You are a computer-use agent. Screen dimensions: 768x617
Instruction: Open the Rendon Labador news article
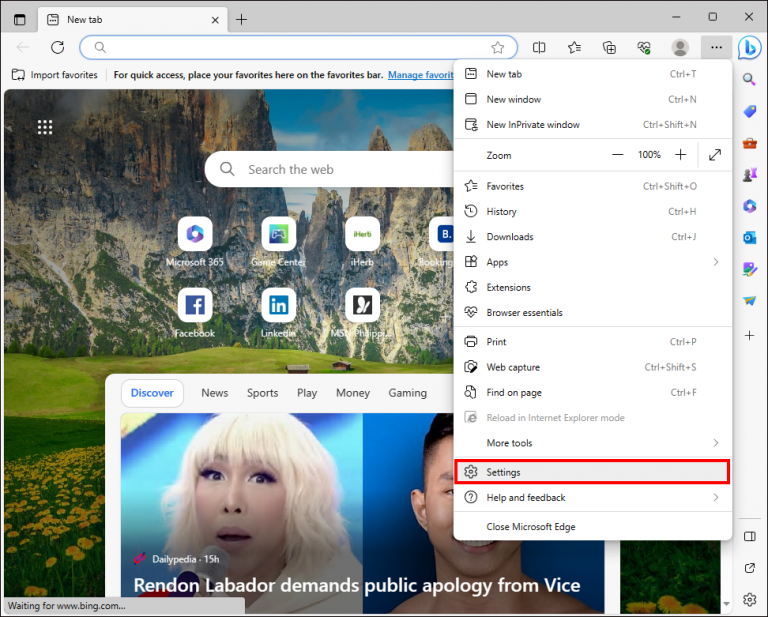pyautogui.click(x=357, y=585)
